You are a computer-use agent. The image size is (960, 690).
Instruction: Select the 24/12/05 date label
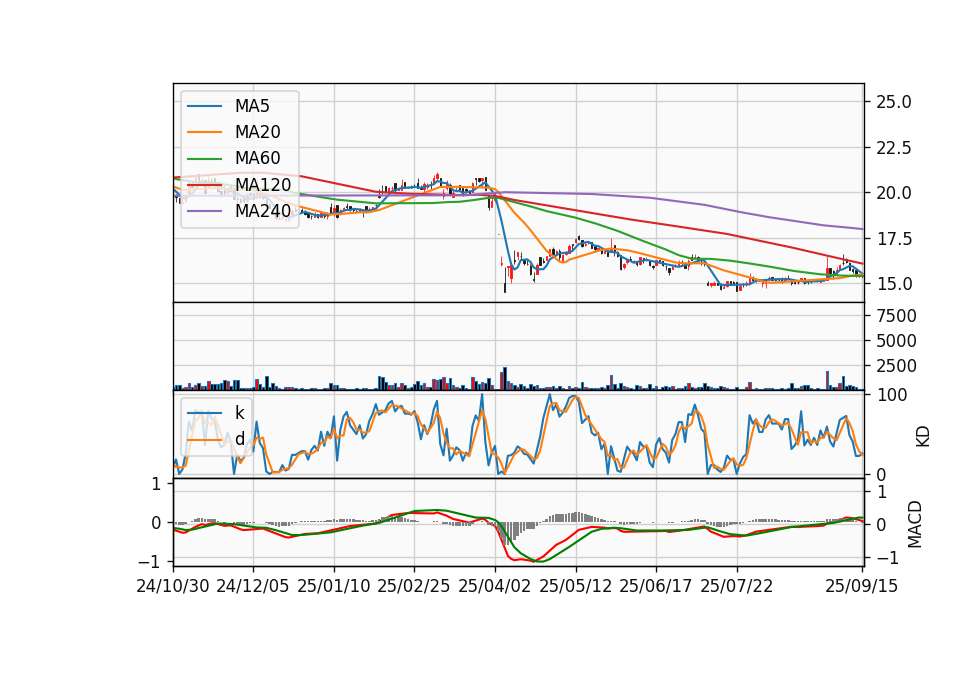tap(253, 587)
